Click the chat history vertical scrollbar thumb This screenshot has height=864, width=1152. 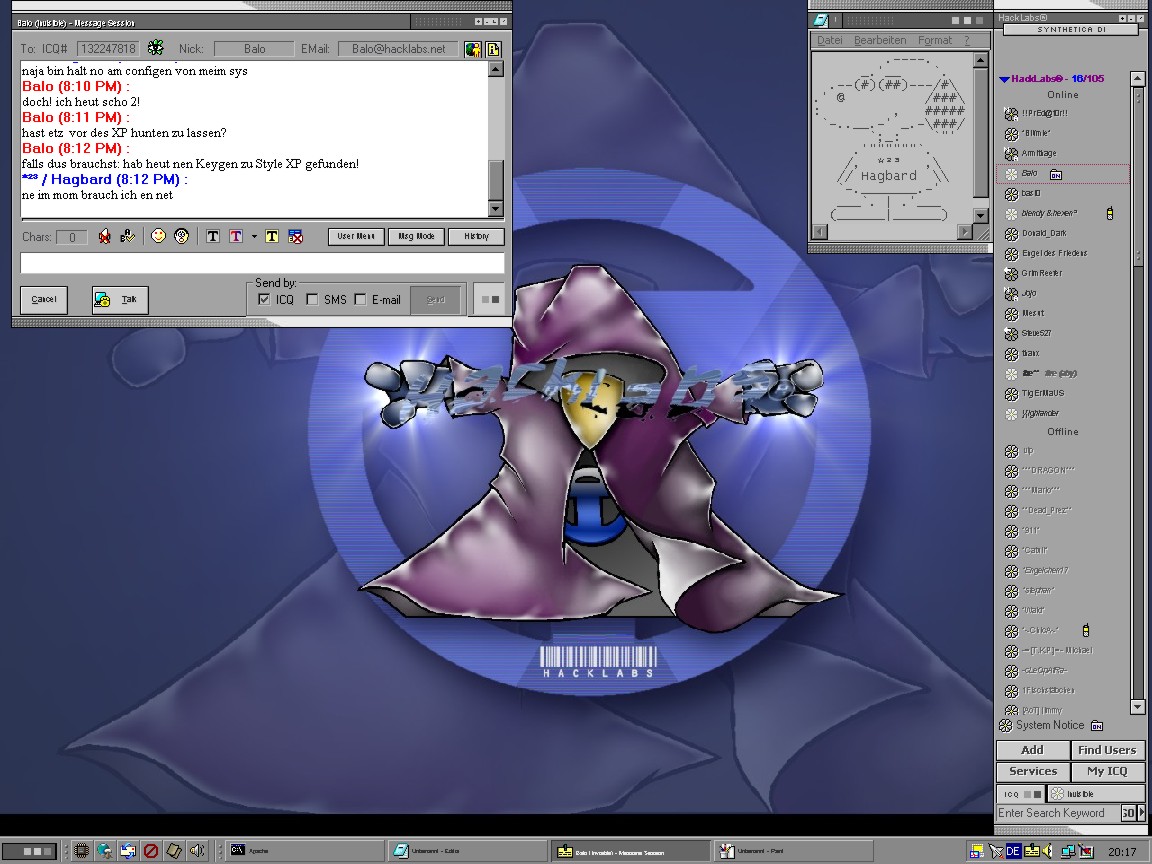pyautogui.click(x=496, y=180)
